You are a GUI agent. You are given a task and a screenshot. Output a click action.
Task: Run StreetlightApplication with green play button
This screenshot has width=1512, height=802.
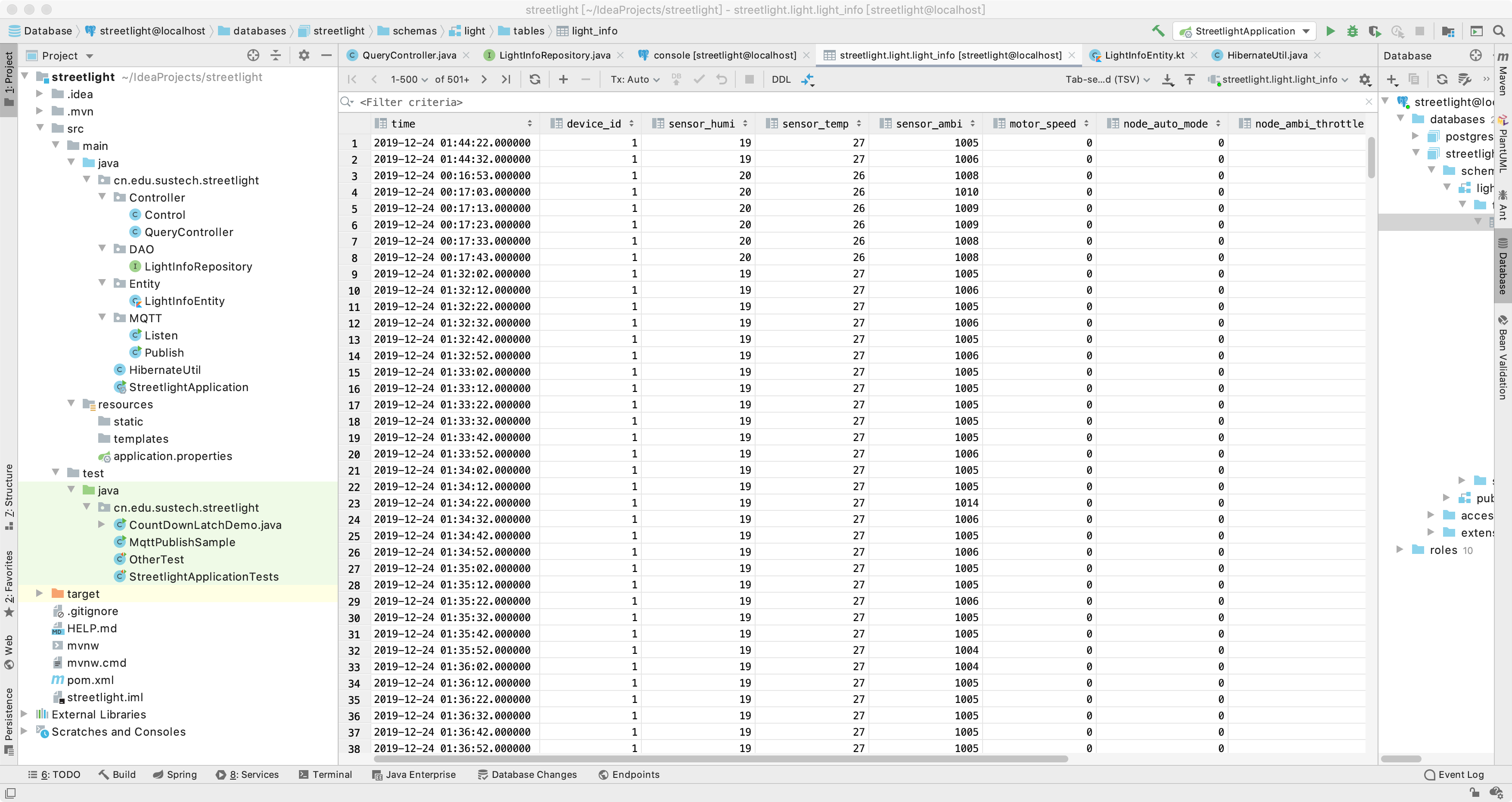pos(1330,31)
